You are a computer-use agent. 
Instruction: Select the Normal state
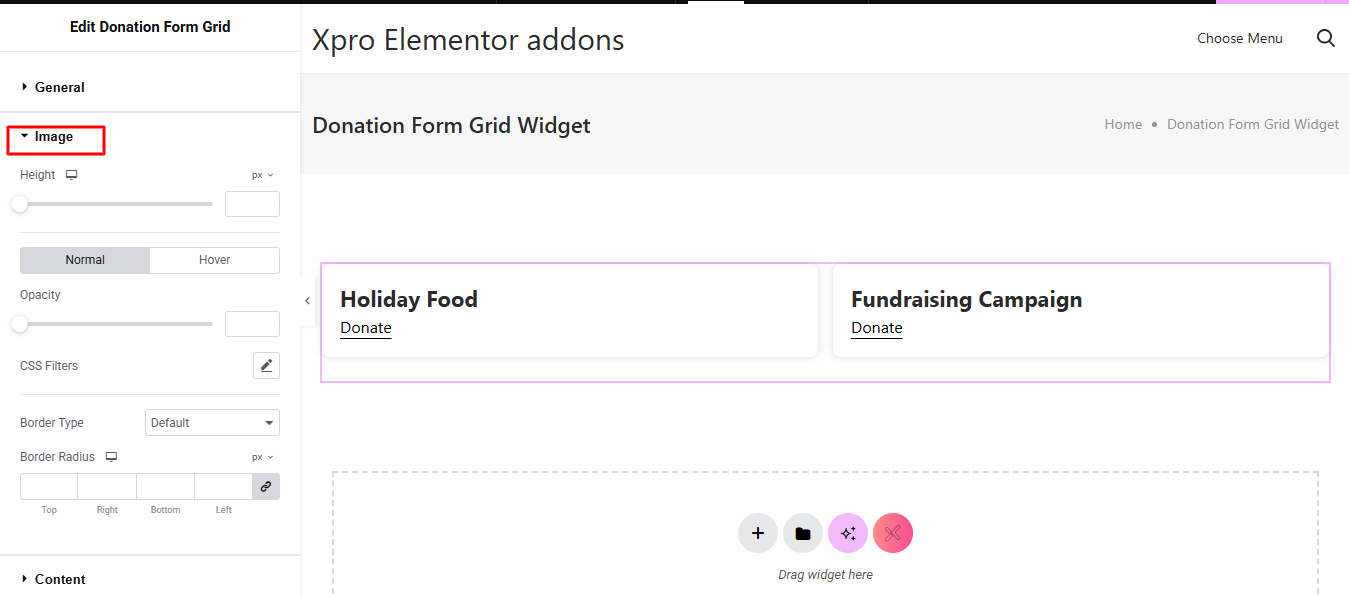point(85,260)
